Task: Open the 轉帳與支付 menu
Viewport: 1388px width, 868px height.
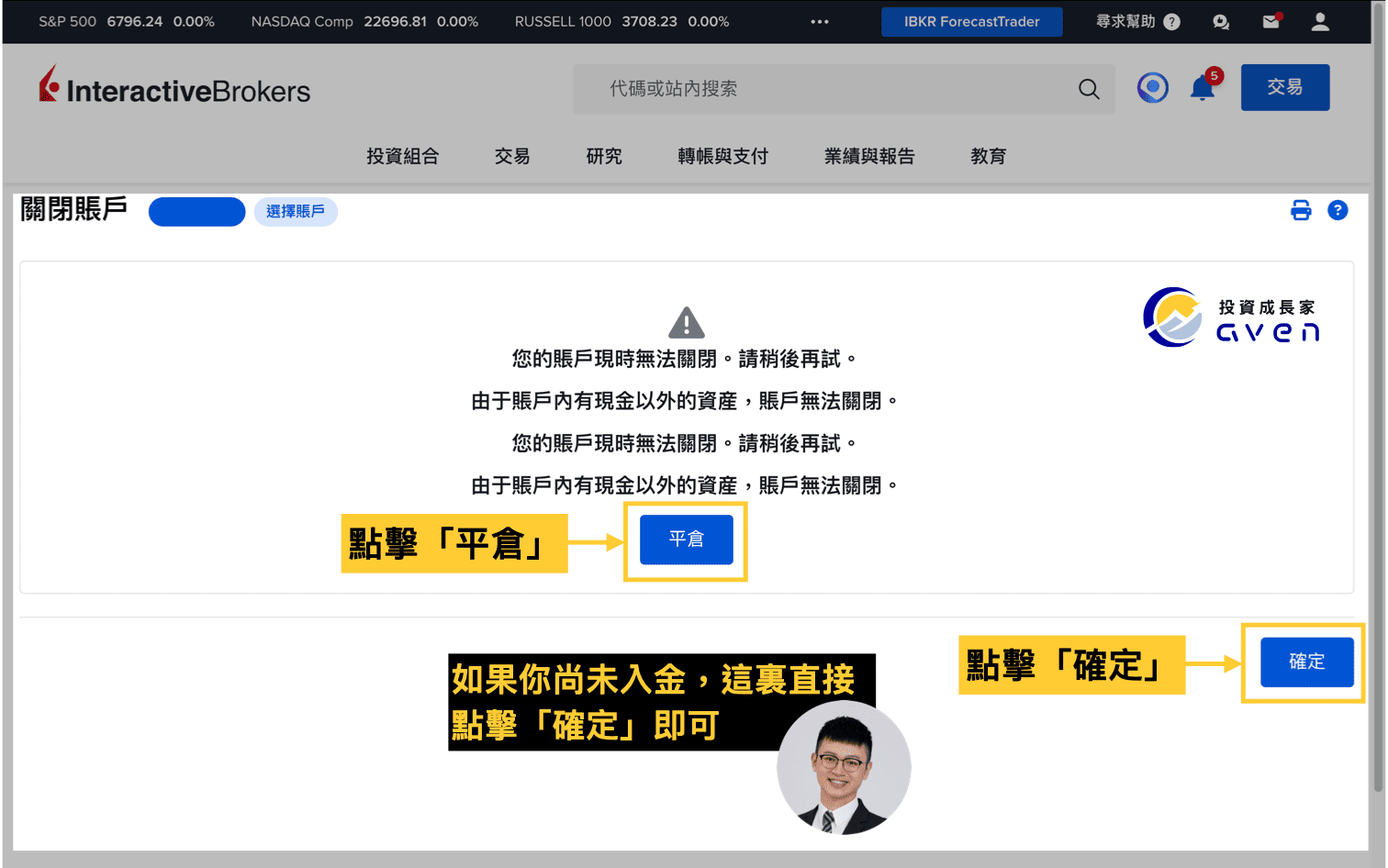Action: (722, 156)
